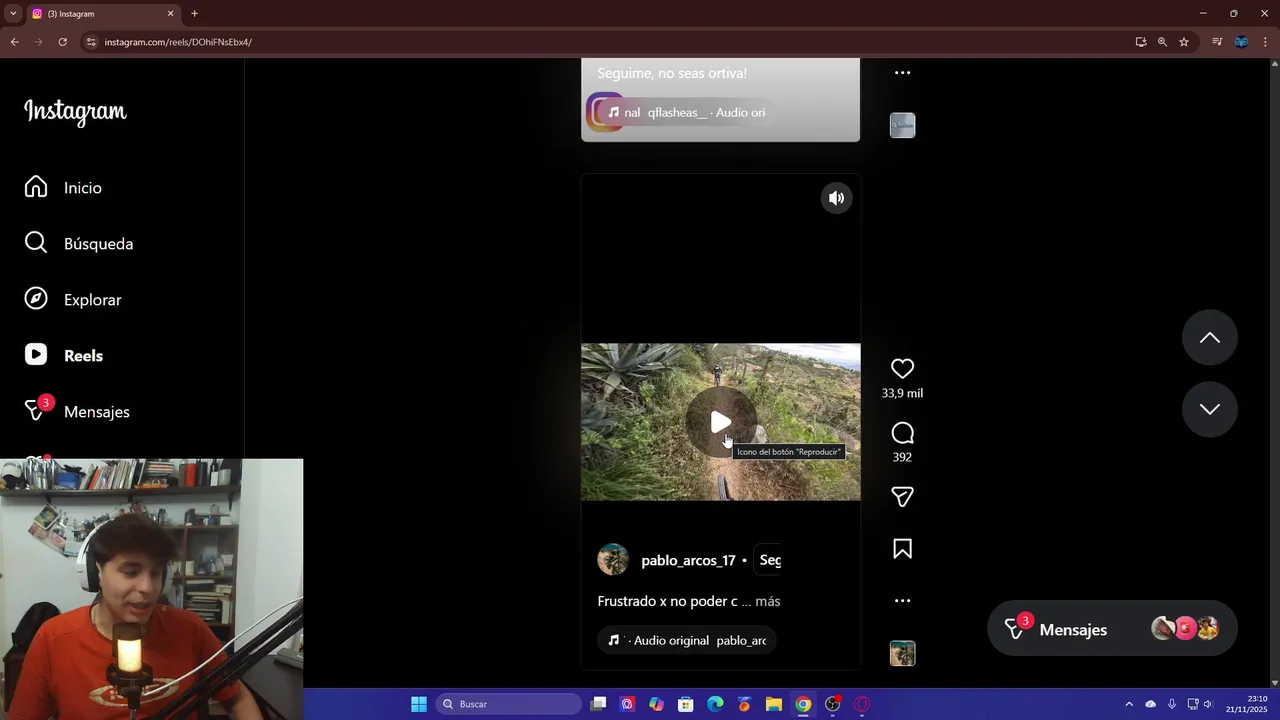The width and height of the screenshot is (1280, 720).
Task: Click audio thumbnail beside upper reel
Action: 902,125
